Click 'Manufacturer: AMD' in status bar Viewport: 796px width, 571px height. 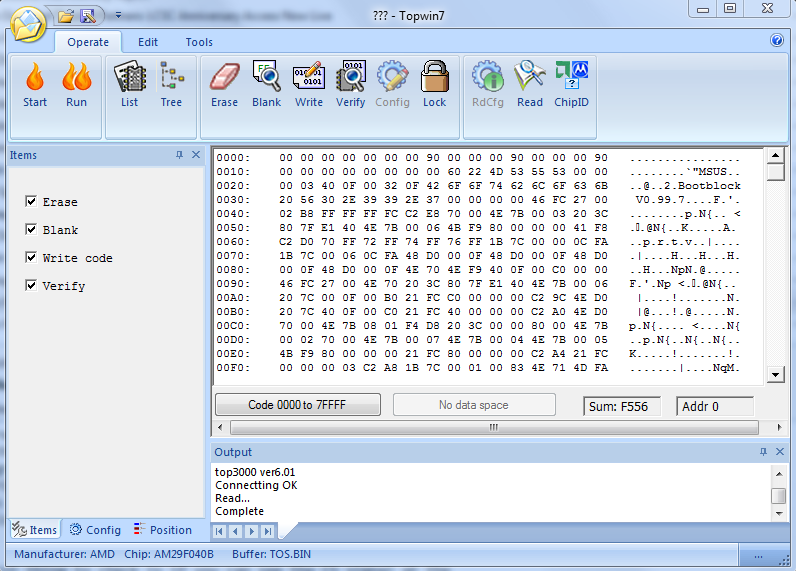(64, 554)
